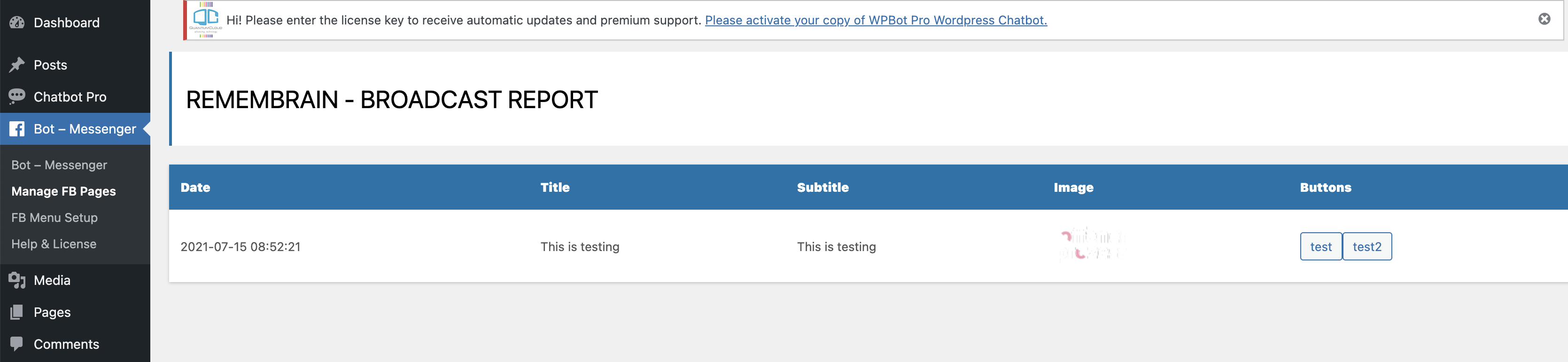Image resolution: width=1568 pixels, height=362 pixels.
Task: Go to FB Menu Setup
Action: (x=54, y=218)
